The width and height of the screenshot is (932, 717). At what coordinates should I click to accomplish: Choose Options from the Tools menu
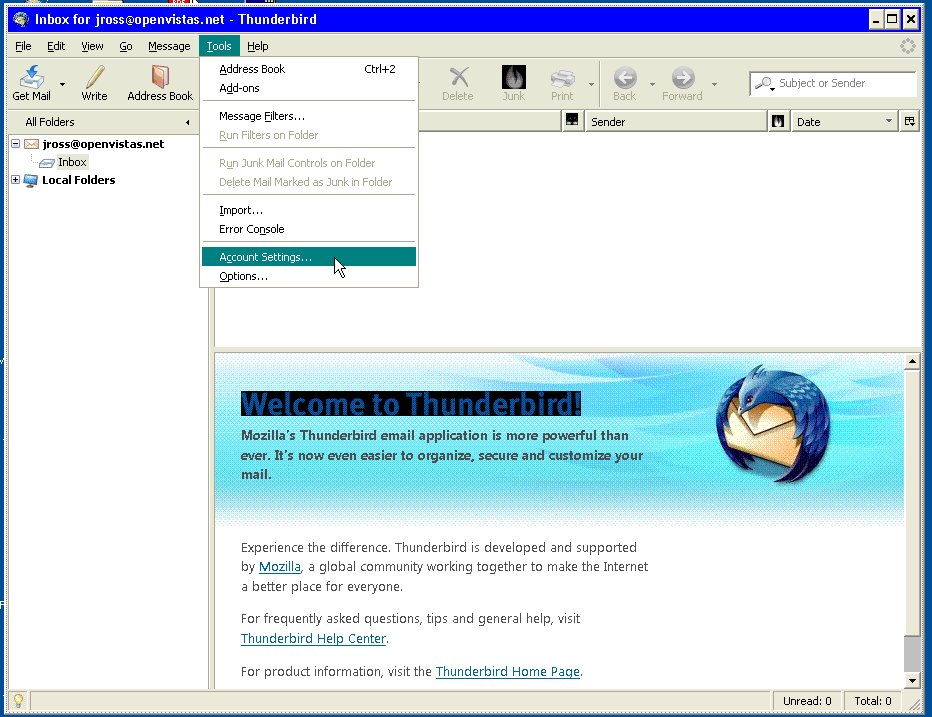point(309,276)
